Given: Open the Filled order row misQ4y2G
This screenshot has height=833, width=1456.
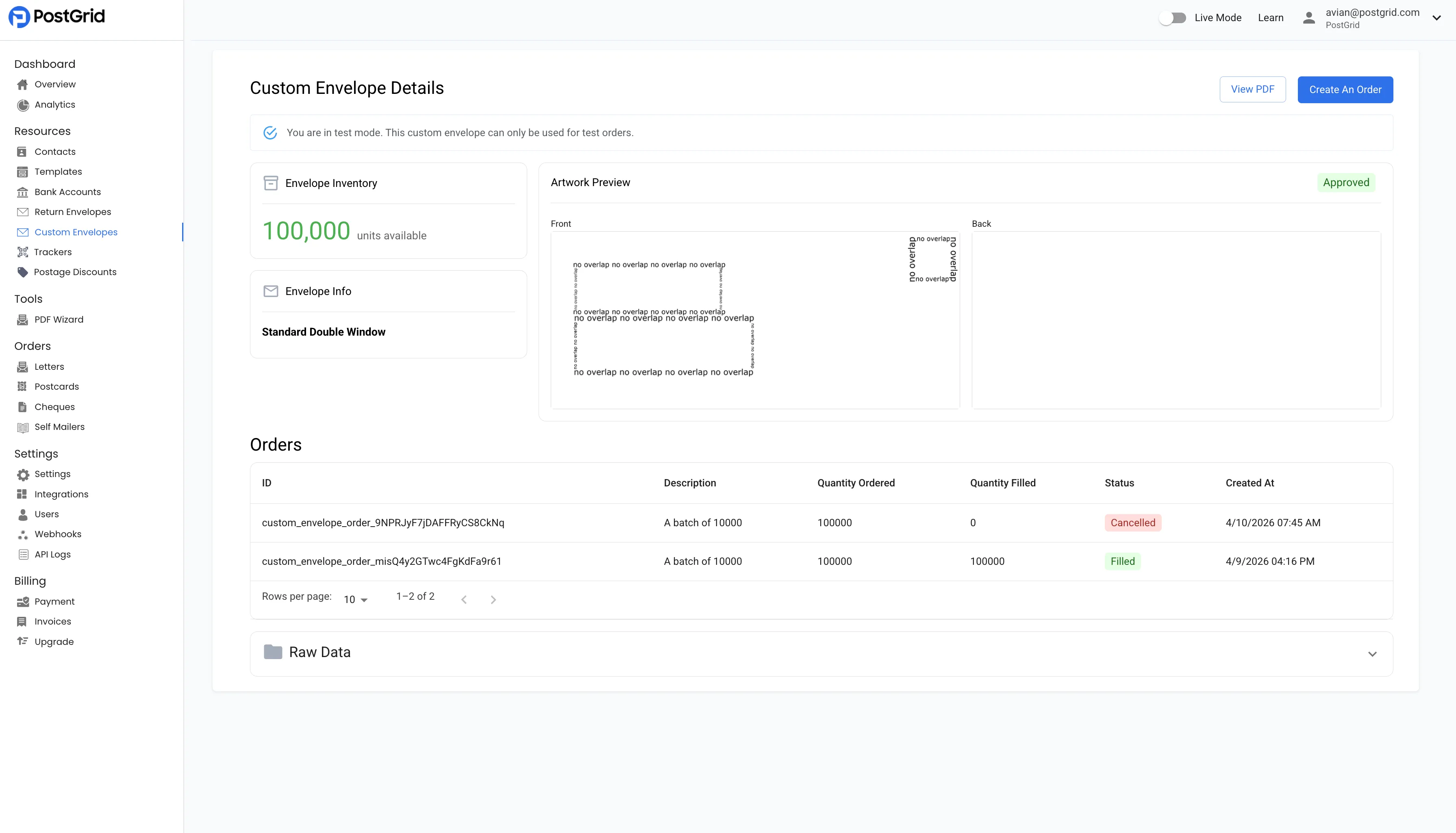Looking at the screenshot, I should click(x=821, y=561).
